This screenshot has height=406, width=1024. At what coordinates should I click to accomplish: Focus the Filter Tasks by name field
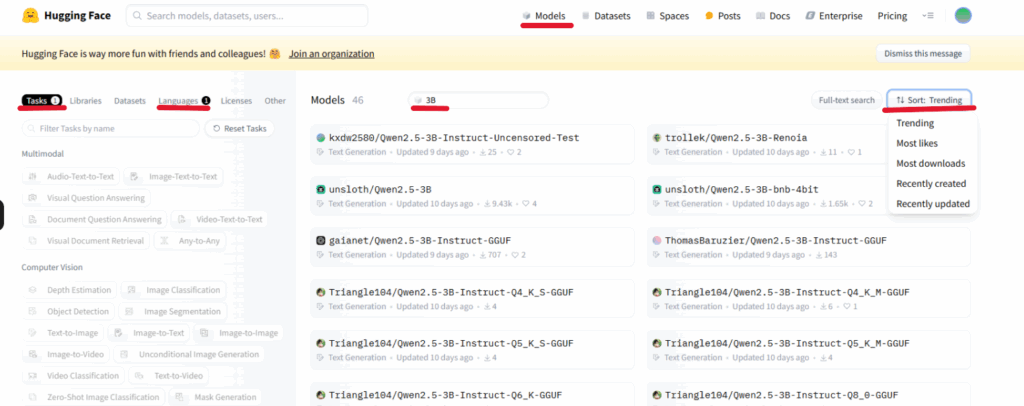tap(110, 129)
